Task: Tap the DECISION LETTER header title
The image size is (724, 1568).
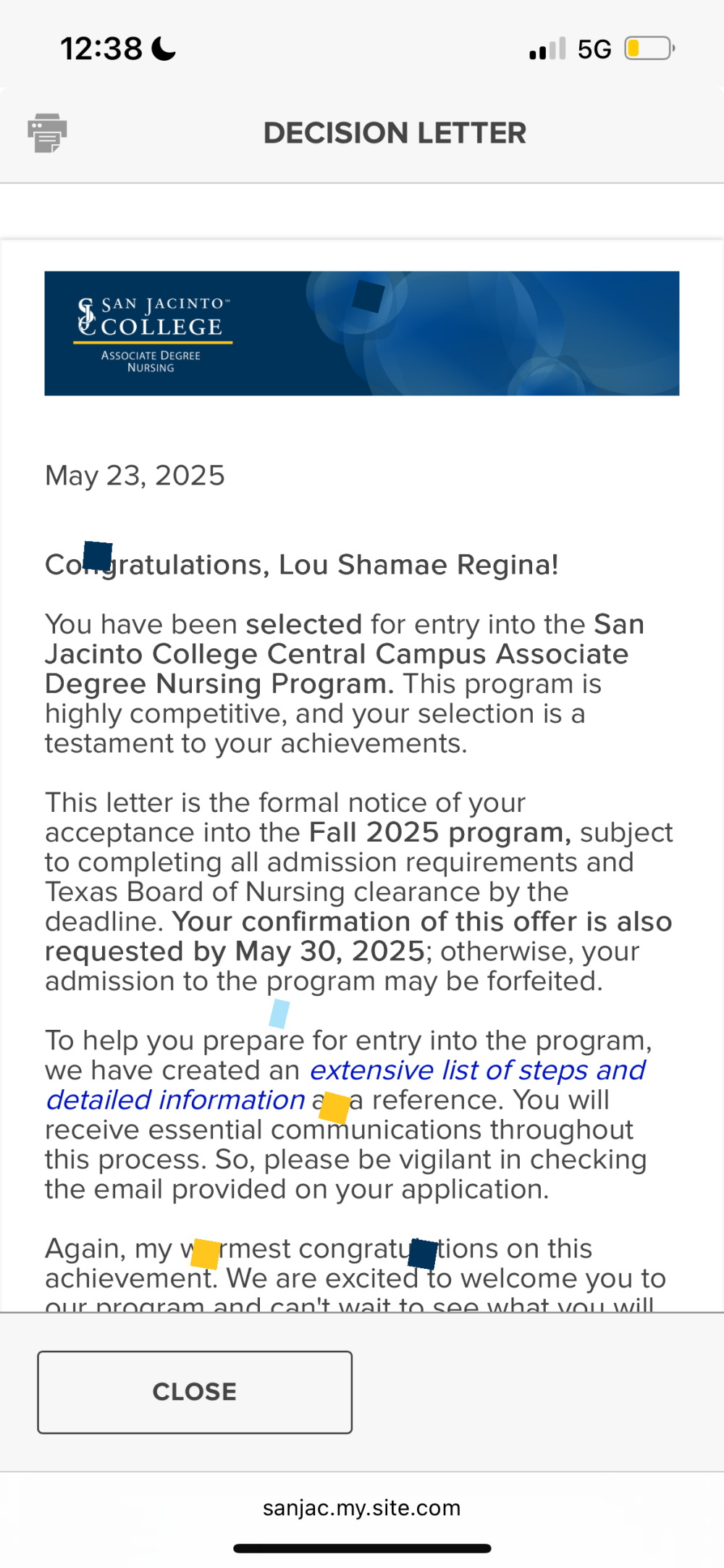Action: (395, 133)
